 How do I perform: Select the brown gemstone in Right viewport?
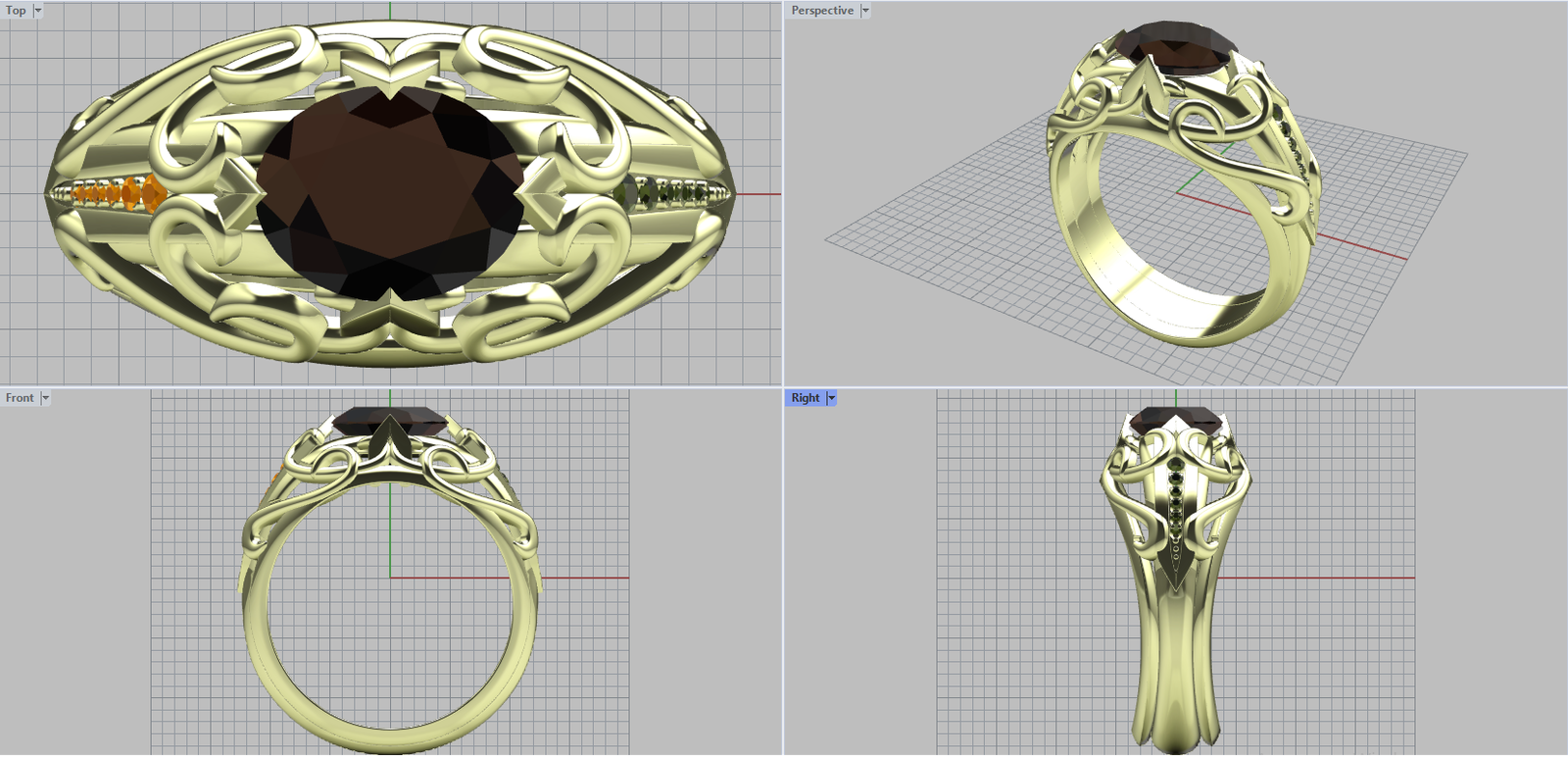(x=1176, y=422)
